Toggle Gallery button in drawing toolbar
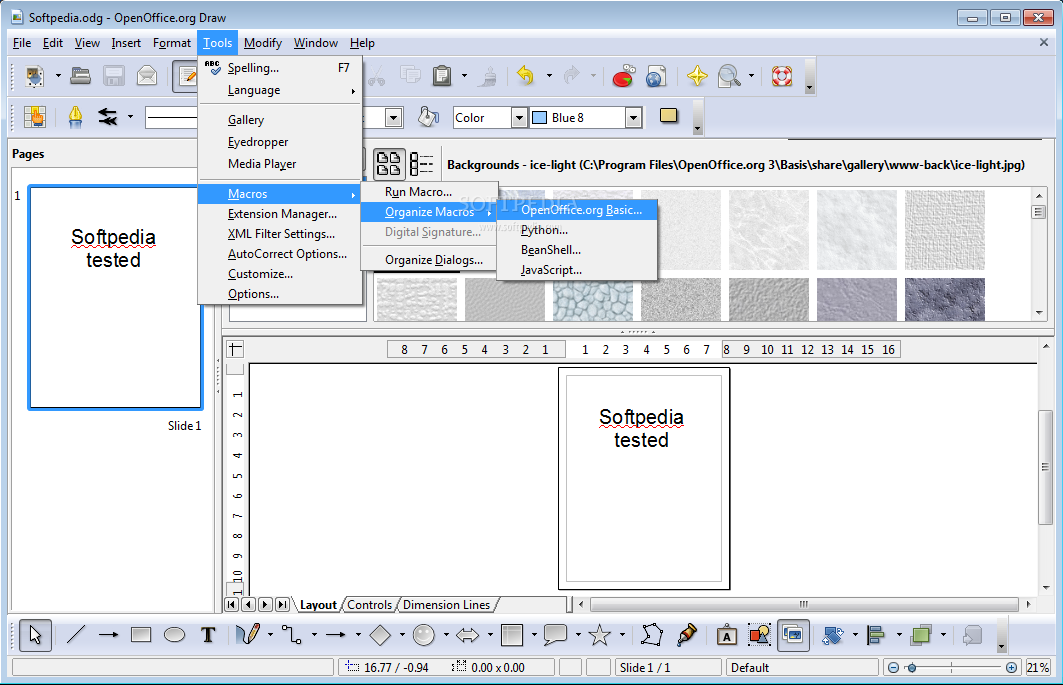Screen dimensions: 1063x685 (x=793, y=635)
